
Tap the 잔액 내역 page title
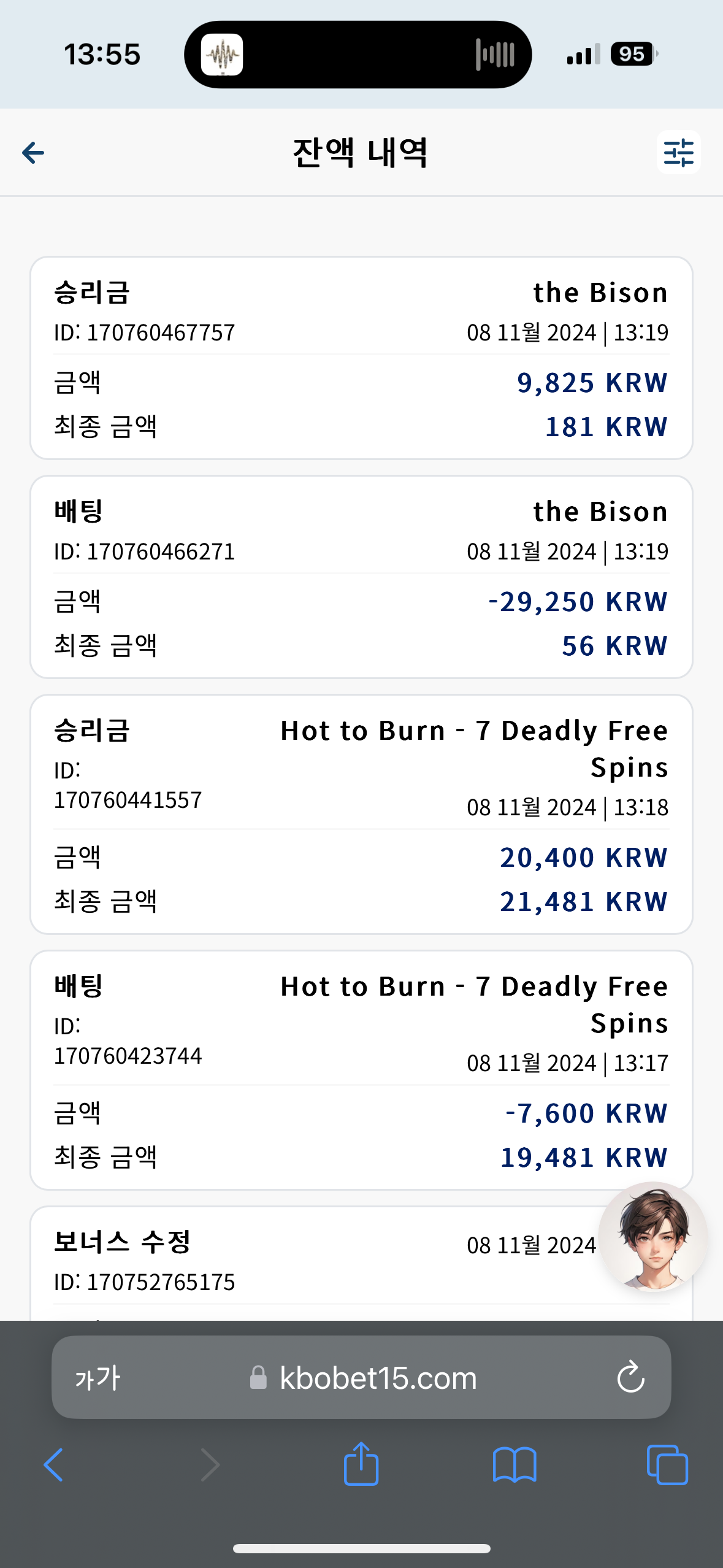pyautogui.click(x=360, y=153)
